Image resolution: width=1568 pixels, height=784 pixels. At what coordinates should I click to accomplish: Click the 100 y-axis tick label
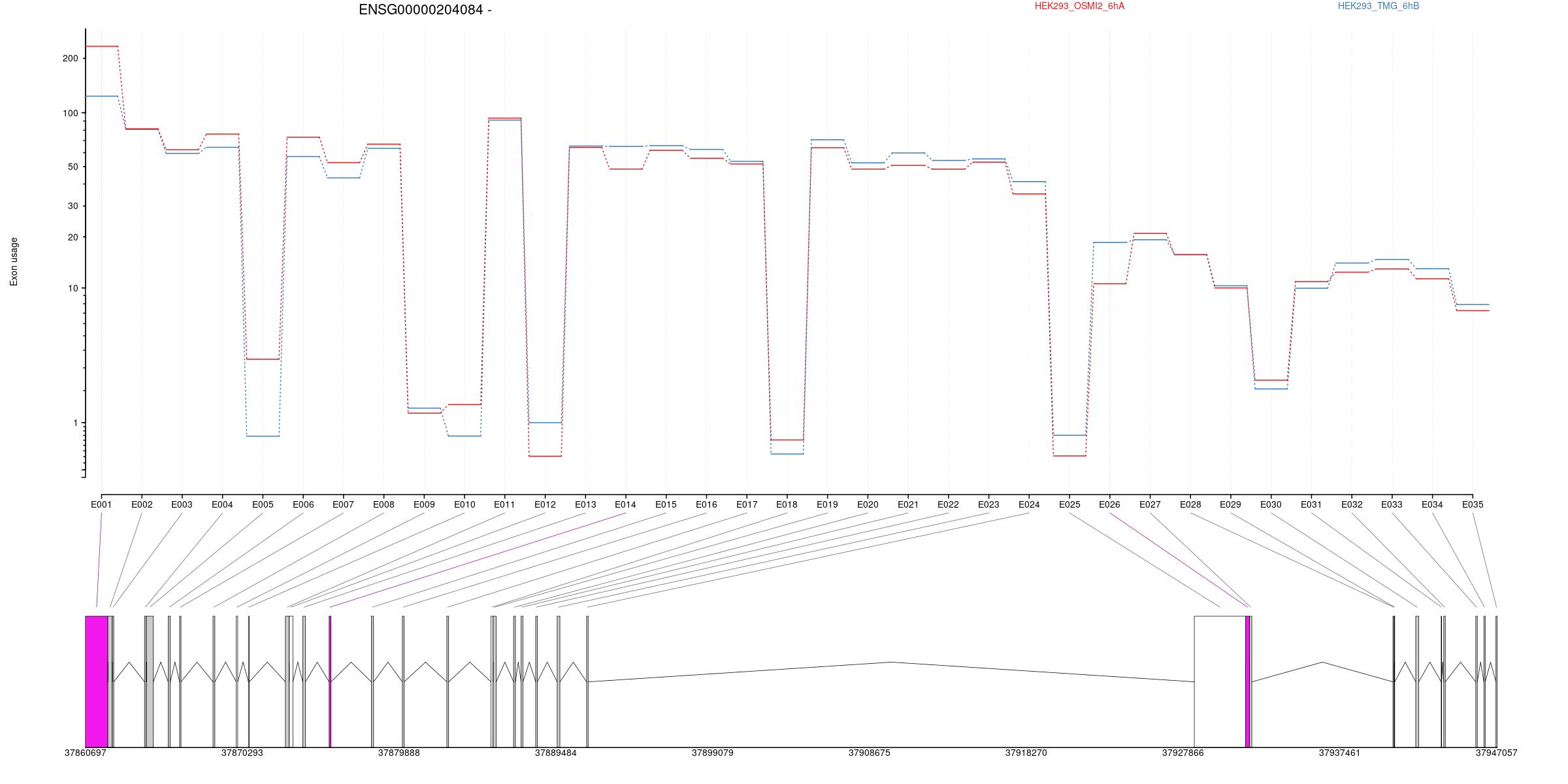tap(70, 113)
